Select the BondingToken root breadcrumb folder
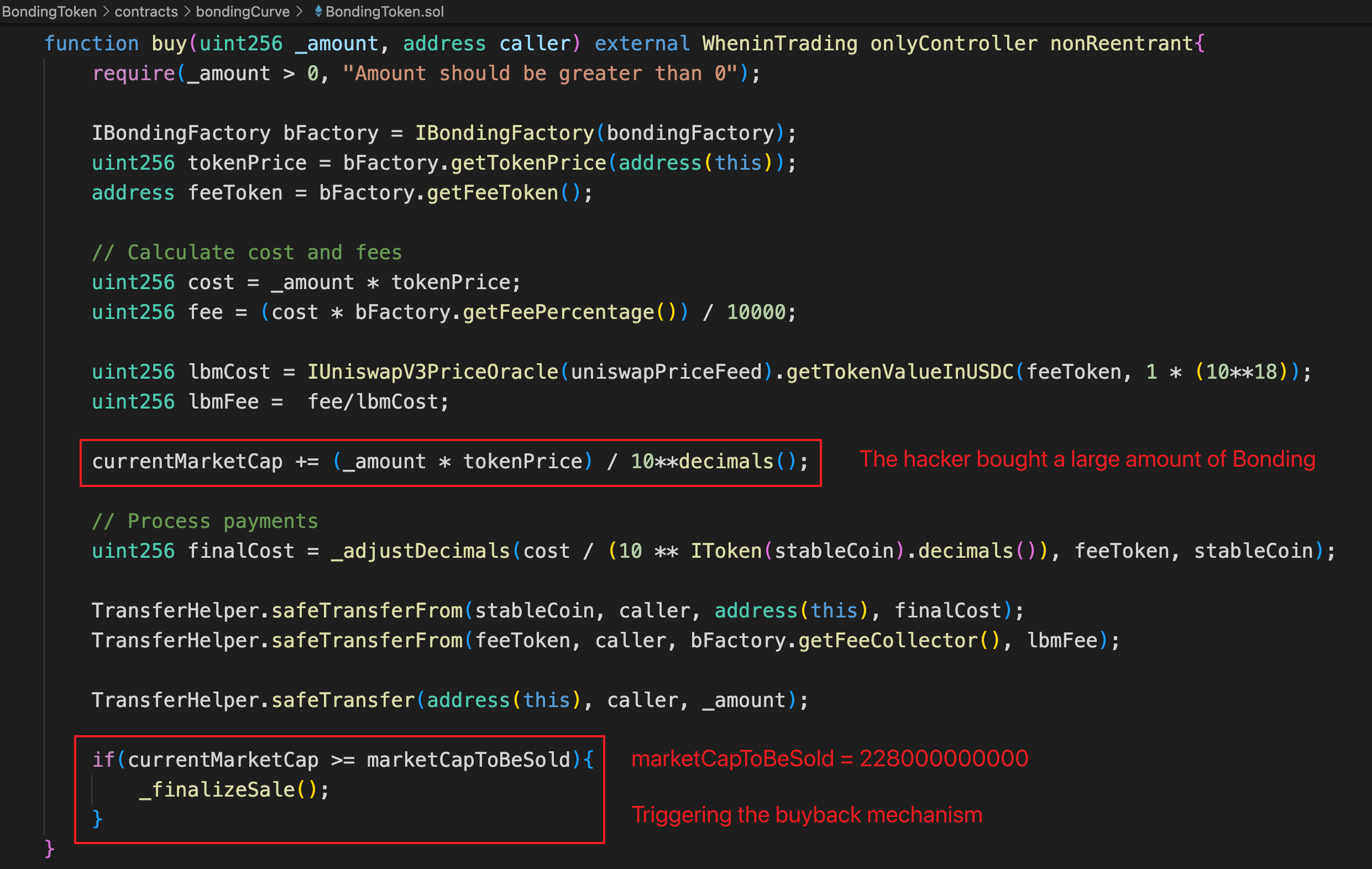1372x869 pixels. (49, 12)
